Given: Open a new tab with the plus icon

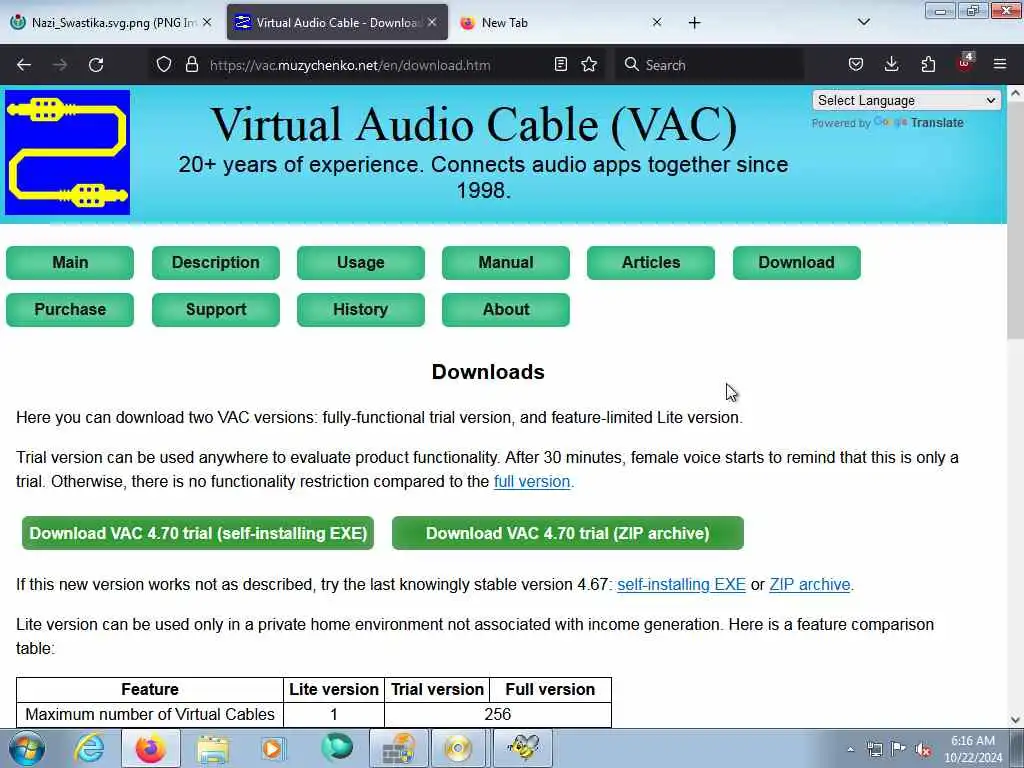Looking at the screenshot, I should 694,23.
